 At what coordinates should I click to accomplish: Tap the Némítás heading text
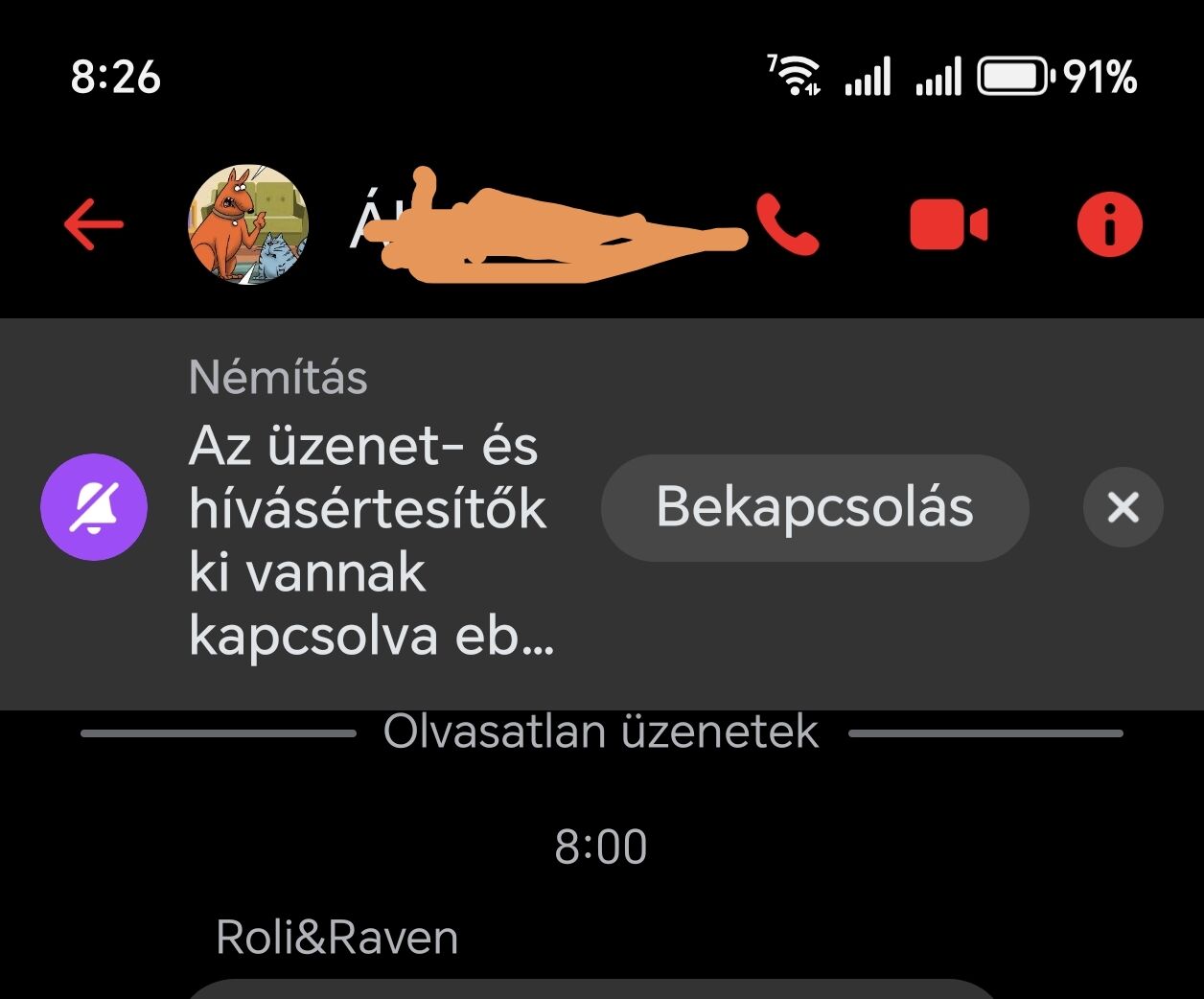pos(278,378)
